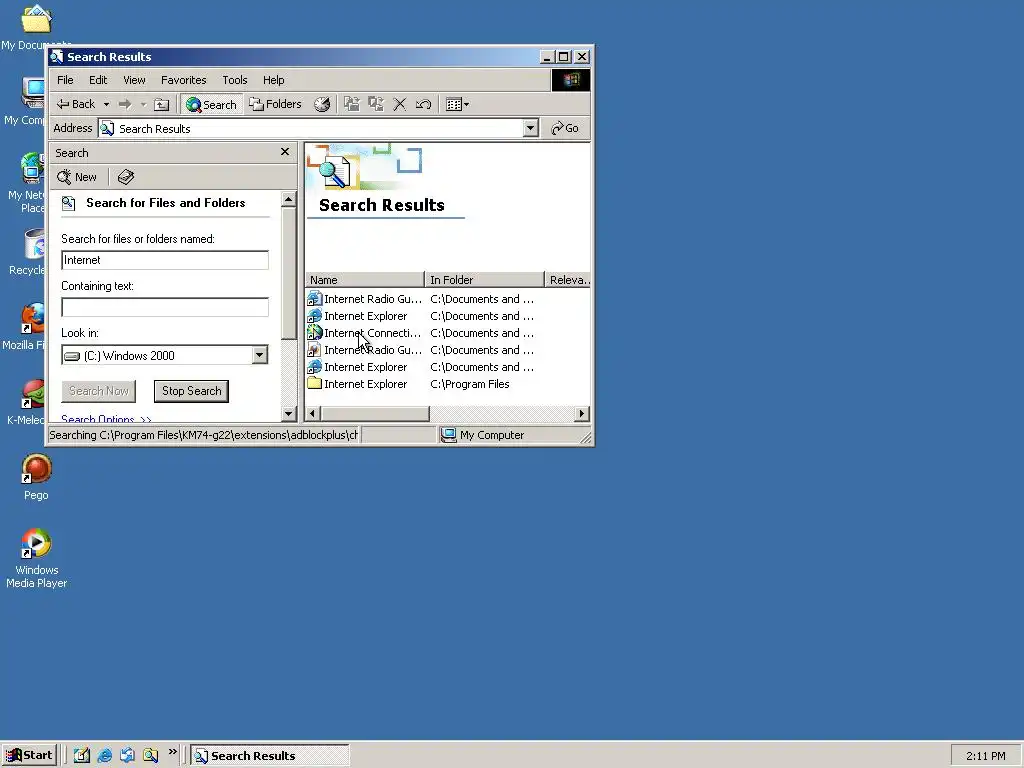Viewport: 1024px width, 768px height.
Task: Open the Recycle Bin desktop icon
Action: tap(26, 251)
